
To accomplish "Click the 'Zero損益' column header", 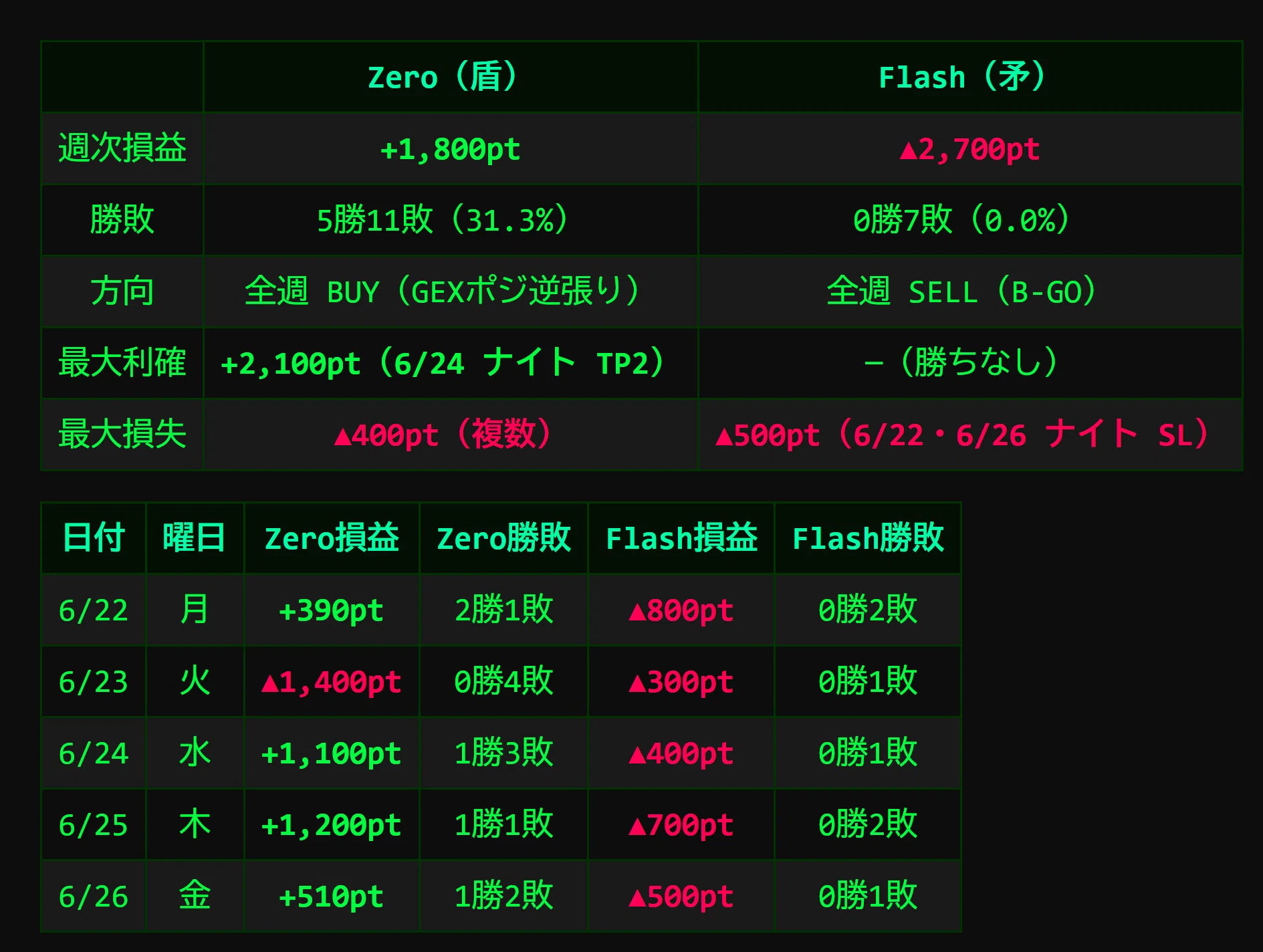I will [332, 538].
